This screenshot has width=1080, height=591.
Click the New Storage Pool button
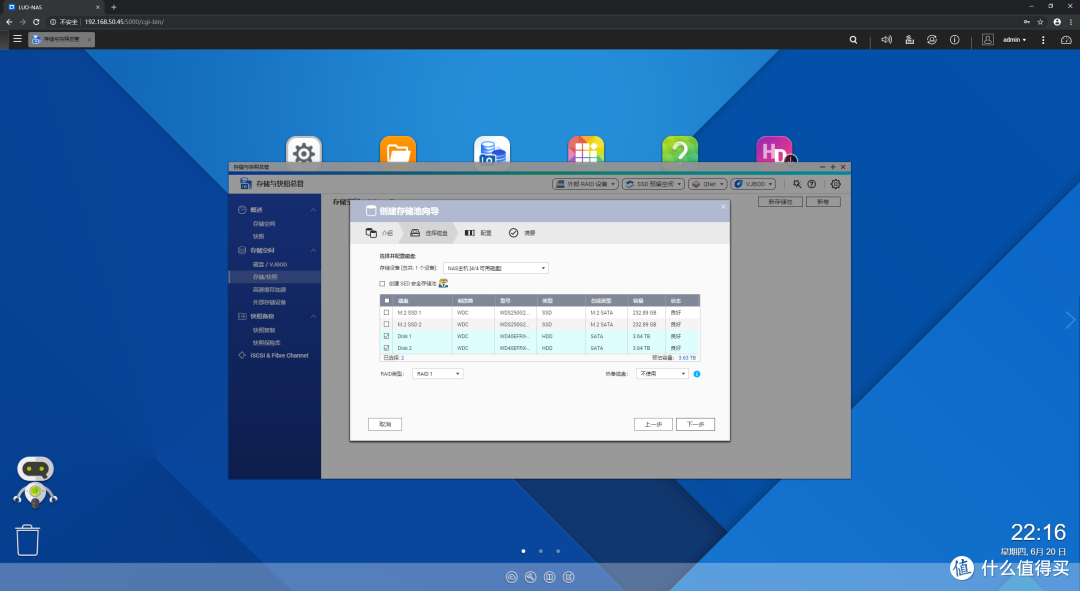click(780, 202)
